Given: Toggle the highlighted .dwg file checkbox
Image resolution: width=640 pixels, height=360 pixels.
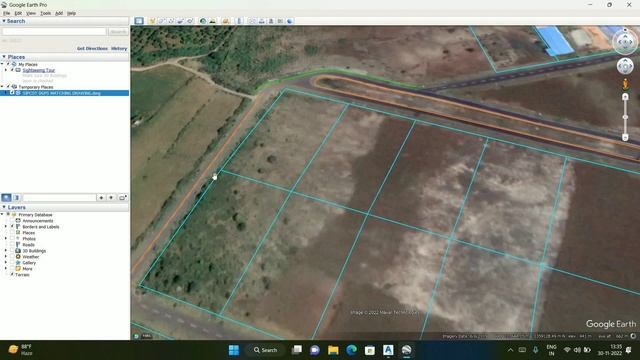Looking at the screenshot, I should tap(12, 93).
